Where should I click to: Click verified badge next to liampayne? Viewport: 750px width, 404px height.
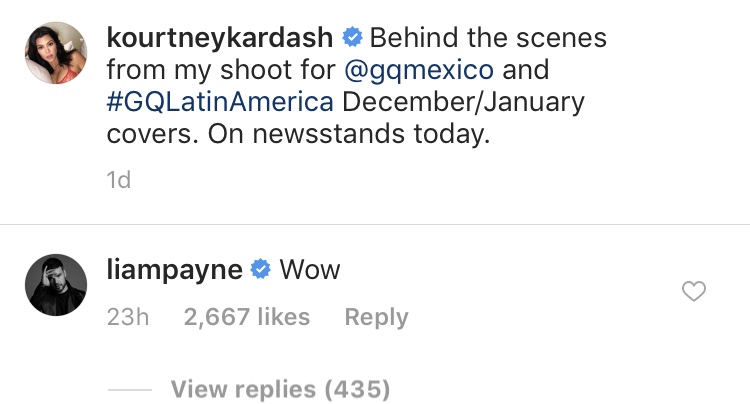pyautogui.click(x=261, y=269)
